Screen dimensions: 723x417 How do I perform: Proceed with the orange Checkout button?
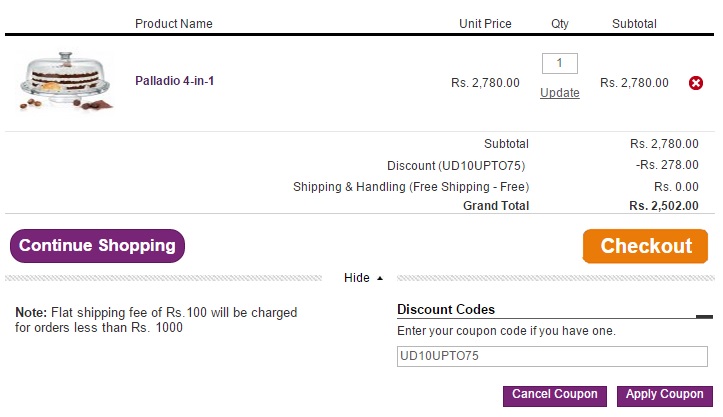[645, 246]
